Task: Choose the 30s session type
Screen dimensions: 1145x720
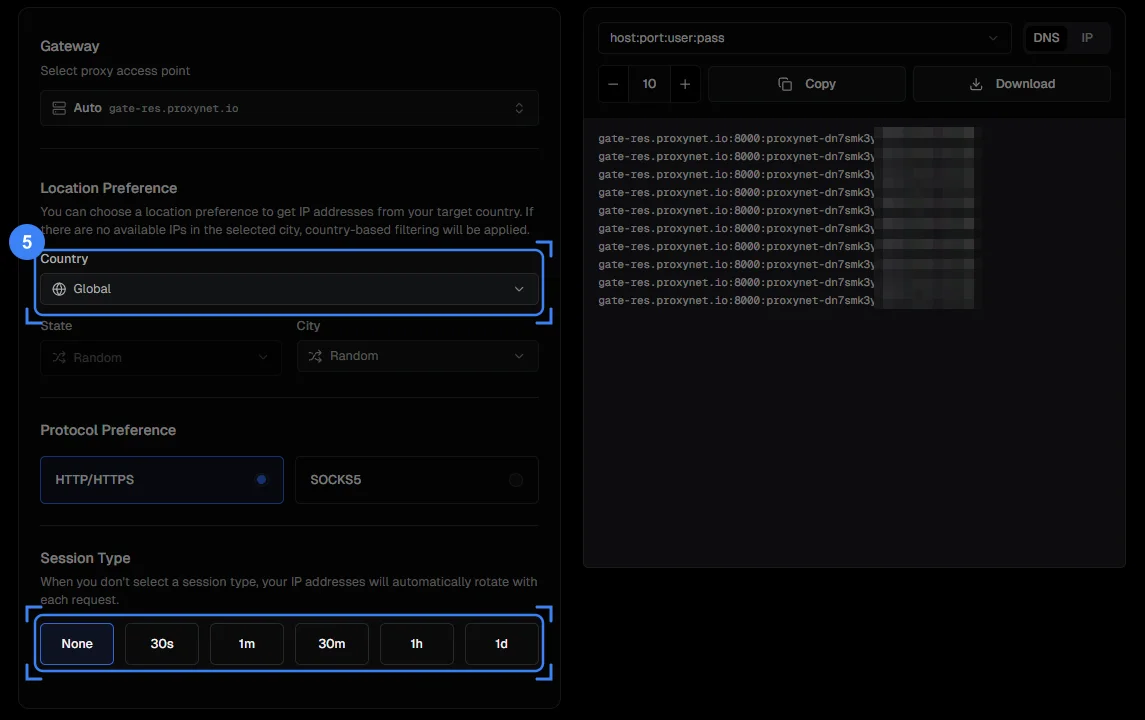Action: [162, 643]
